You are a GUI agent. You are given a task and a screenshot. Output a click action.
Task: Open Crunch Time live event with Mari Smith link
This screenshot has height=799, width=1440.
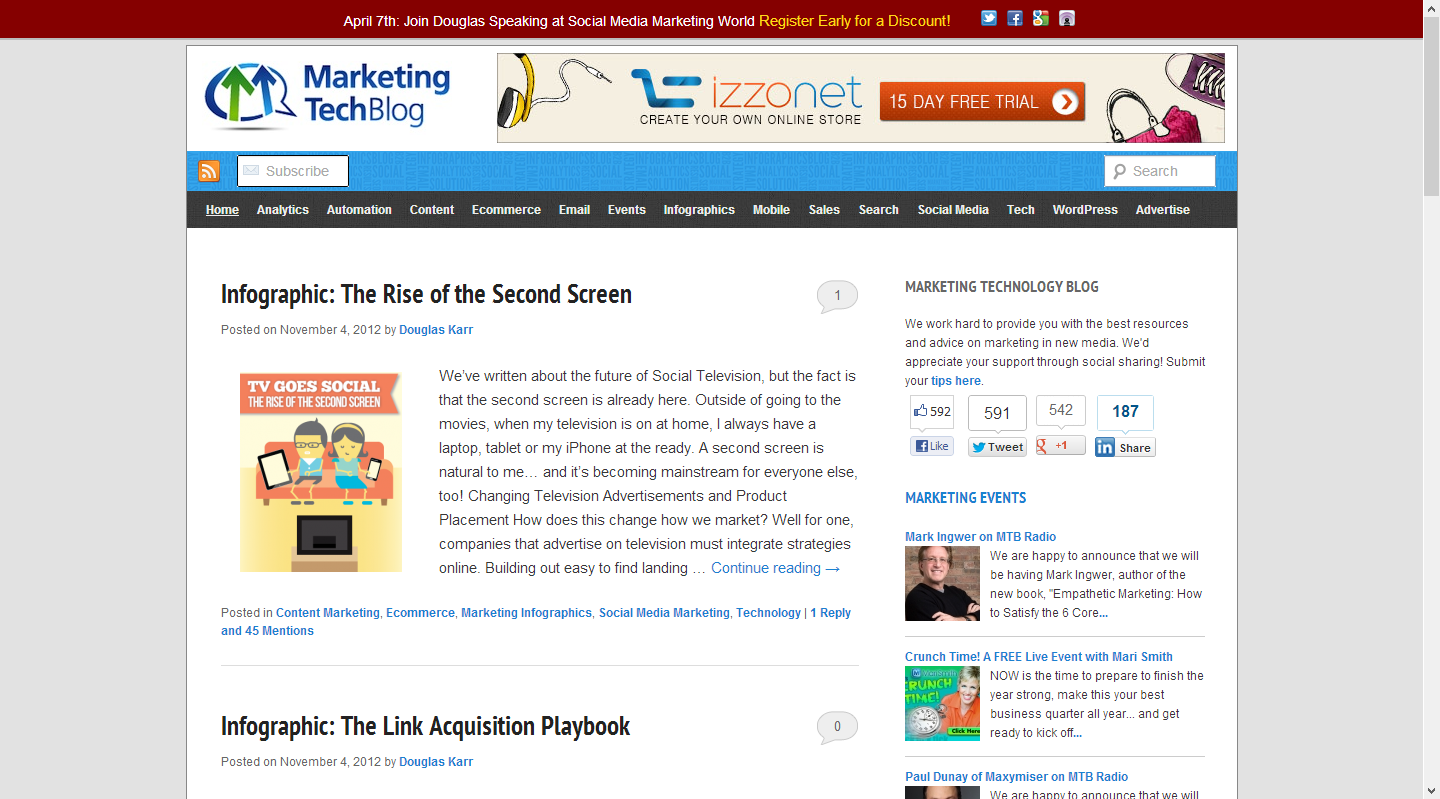tap(1039, 657)
